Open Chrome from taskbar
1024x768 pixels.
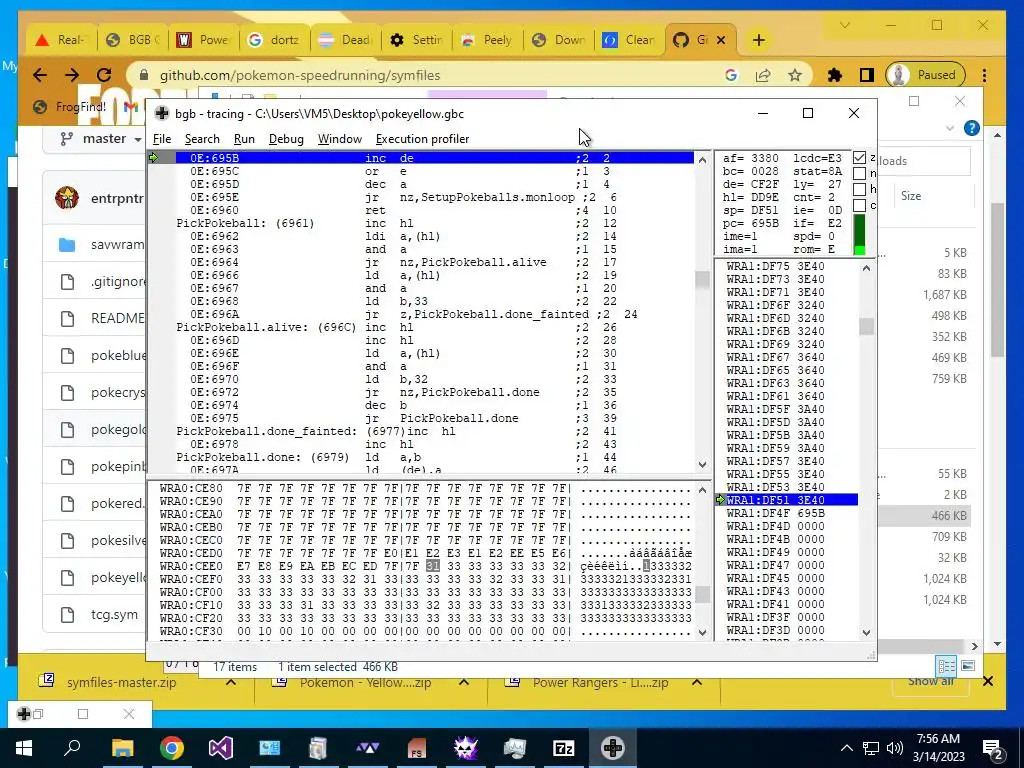coord(172,748)
